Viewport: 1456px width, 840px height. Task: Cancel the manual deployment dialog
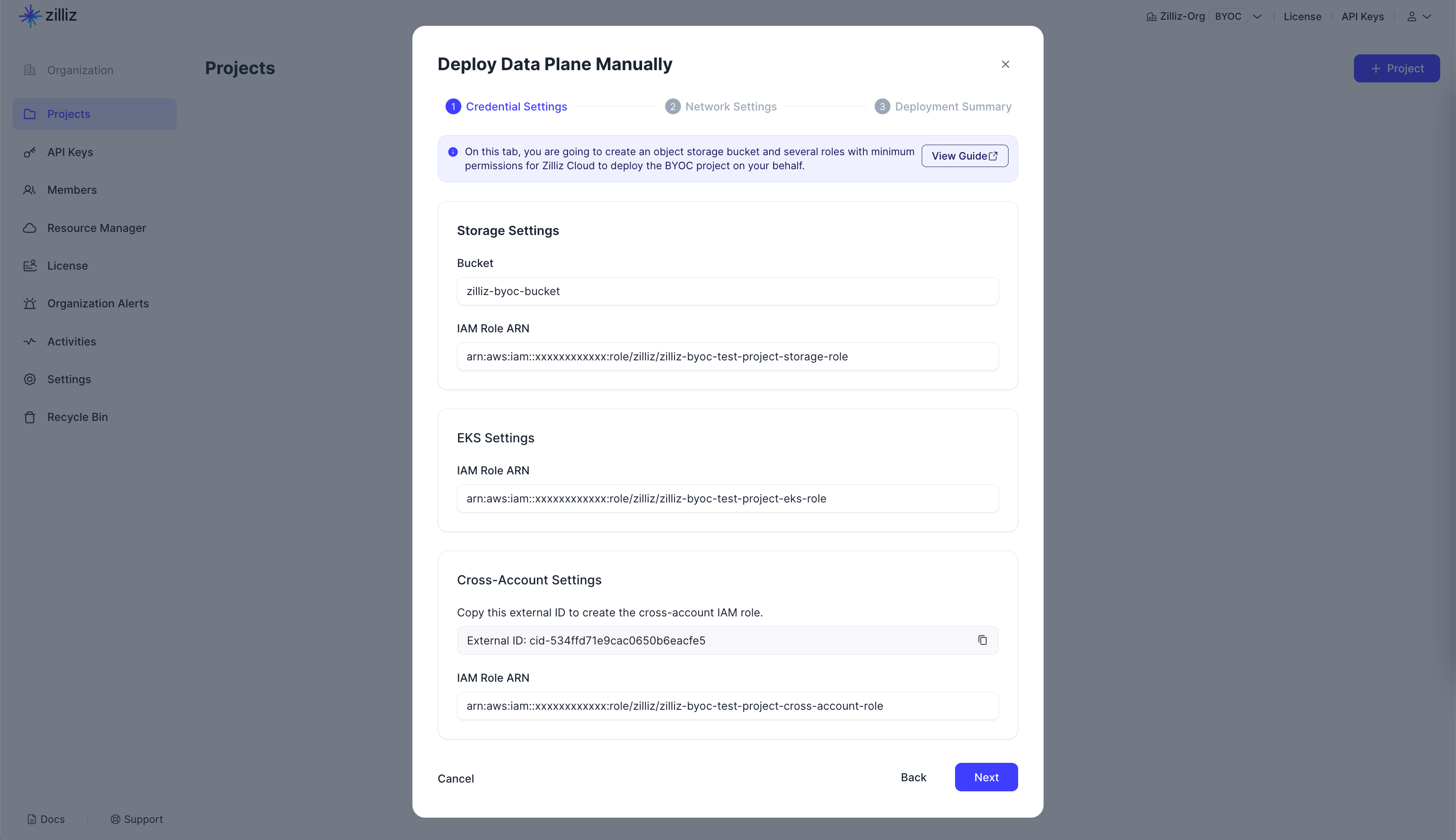click(x=455, y=778)
